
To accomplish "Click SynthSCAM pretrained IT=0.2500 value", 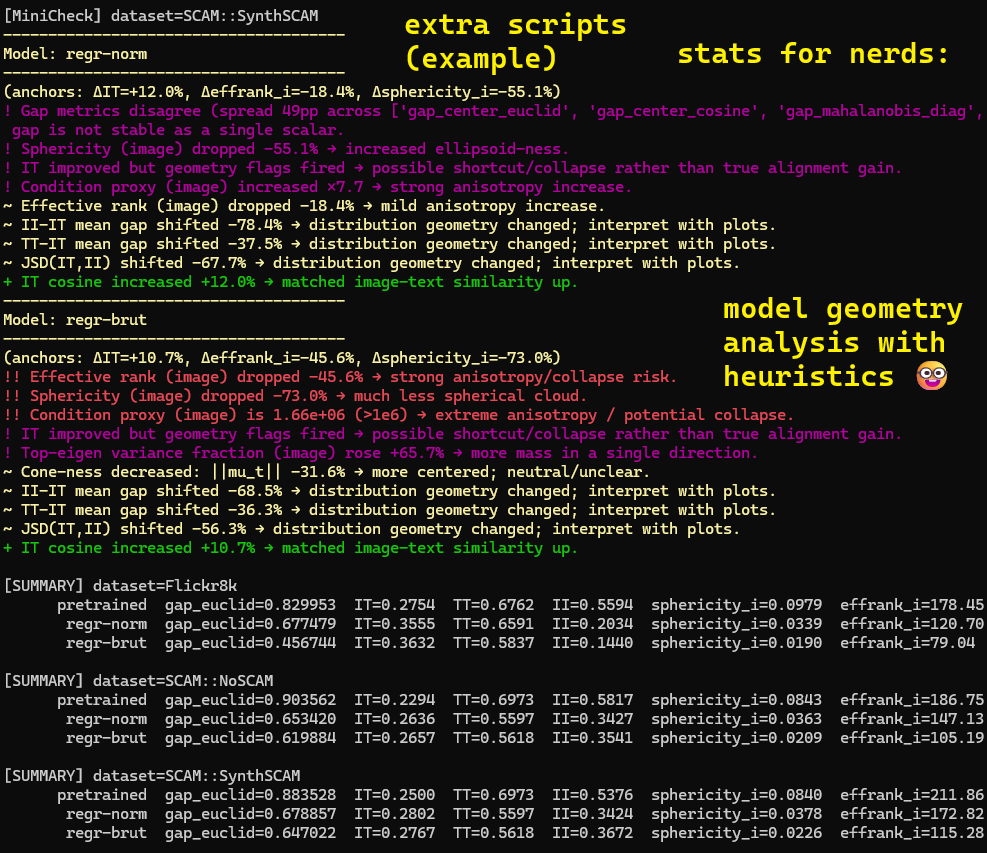I will [x=395, y=795].
